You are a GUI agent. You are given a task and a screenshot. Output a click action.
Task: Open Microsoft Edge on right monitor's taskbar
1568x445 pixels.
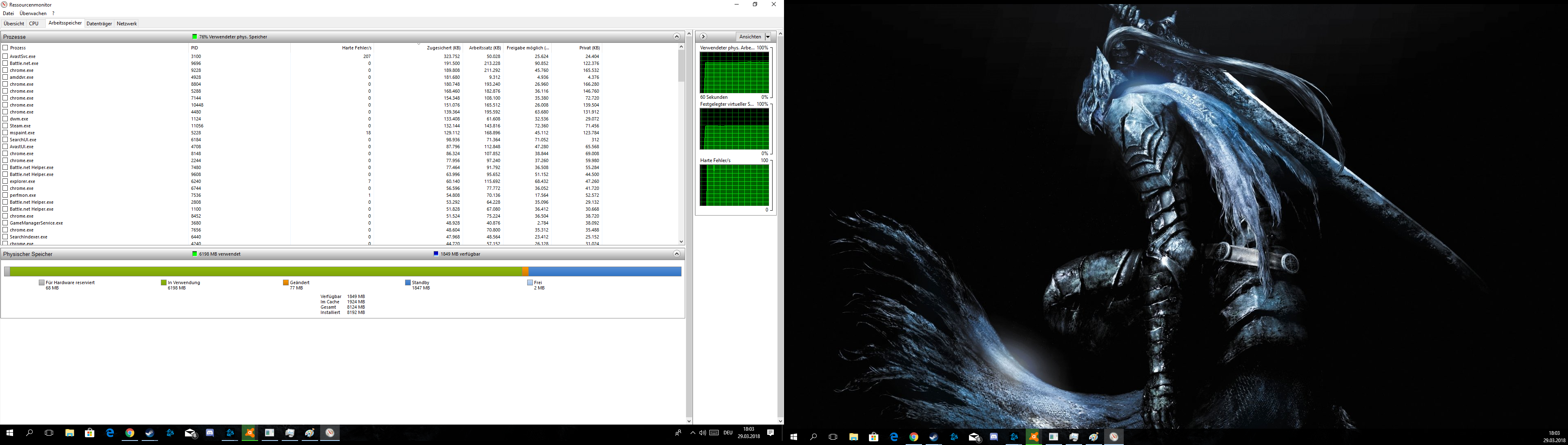(x=893, y=437)
